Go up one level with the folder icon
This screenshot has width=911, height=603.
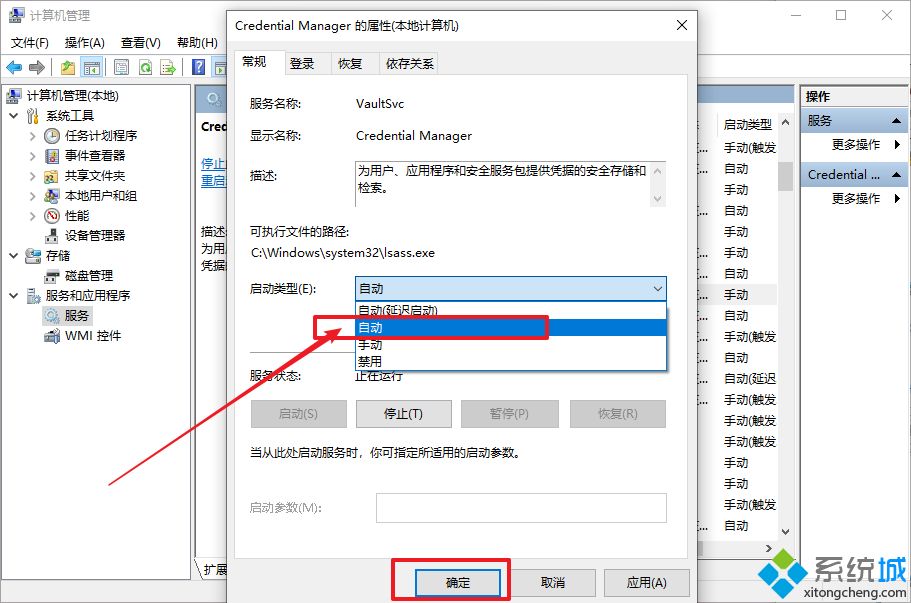click(x=68, y=68)
